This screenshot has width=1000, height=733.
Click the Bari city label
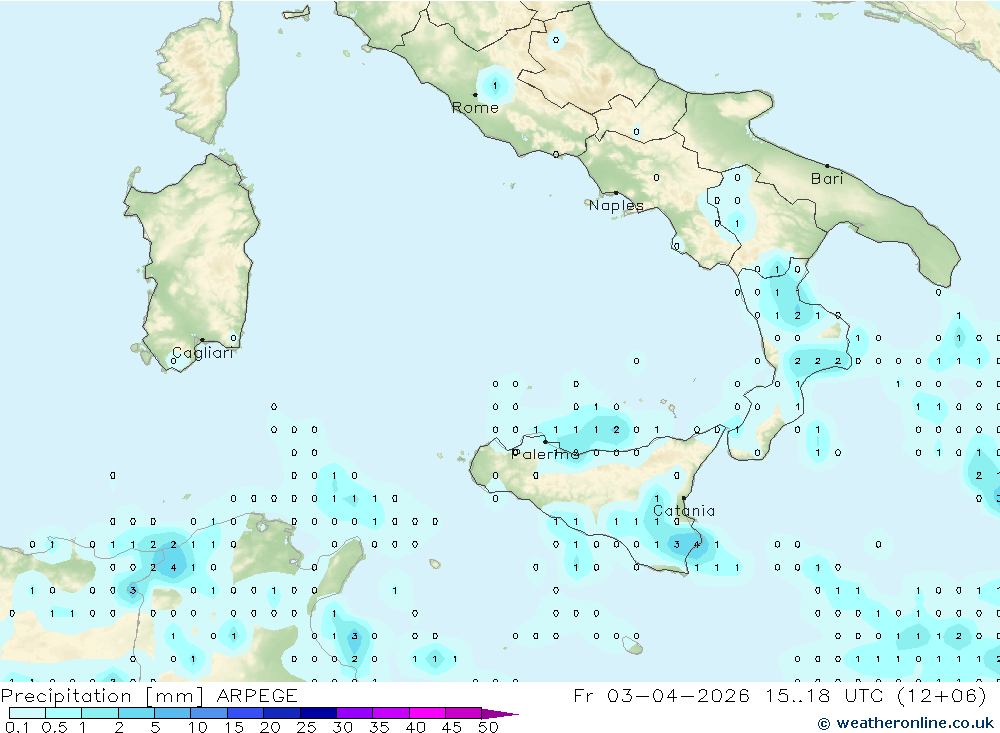[x=827, y=179]
